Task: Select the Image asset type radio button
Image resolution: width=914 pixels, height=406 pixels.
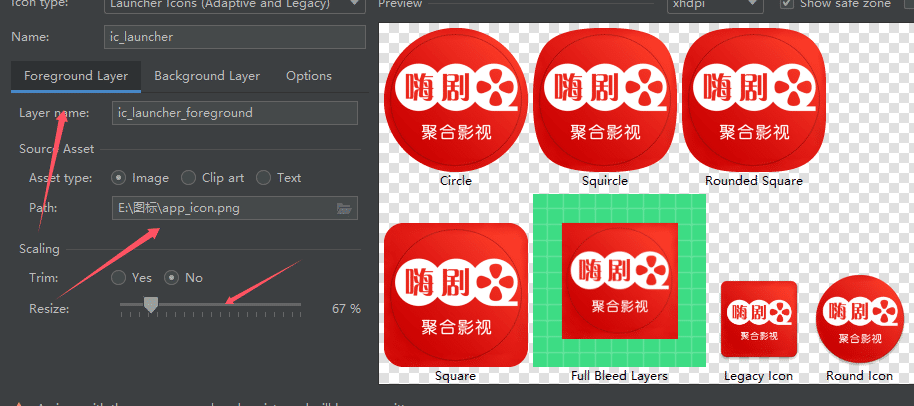Action: [119, 178]
